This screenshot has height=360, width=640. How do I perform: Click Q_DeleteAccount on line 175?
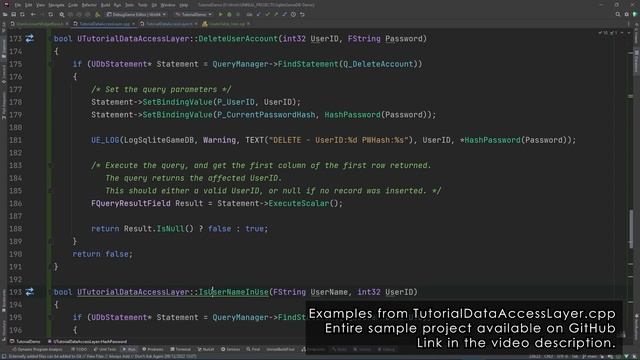click(378, 64)
